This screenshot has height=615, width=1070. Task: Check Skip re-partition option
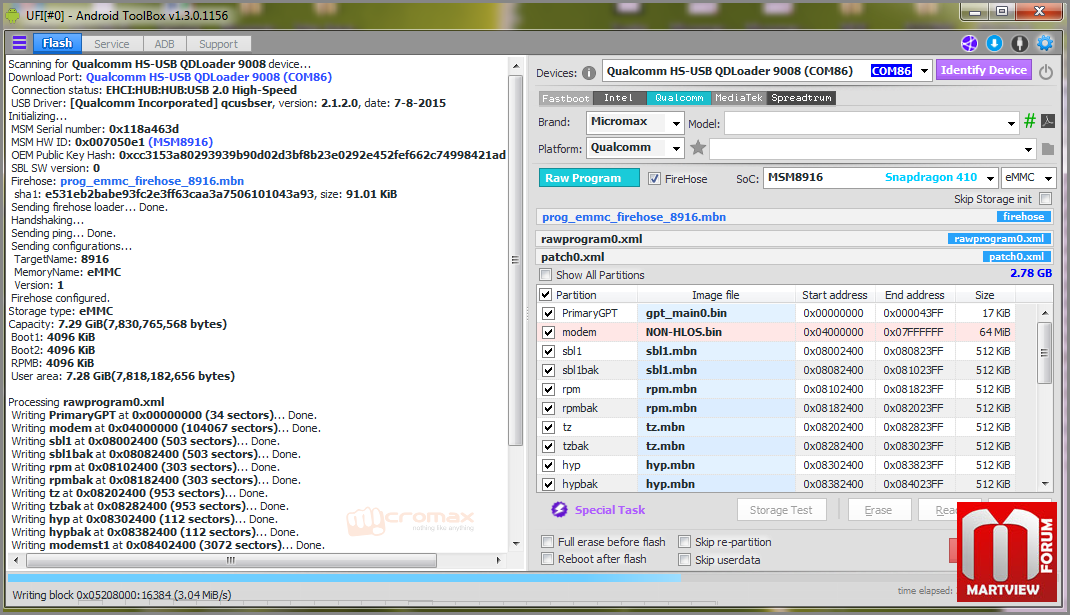click(684, 542)
